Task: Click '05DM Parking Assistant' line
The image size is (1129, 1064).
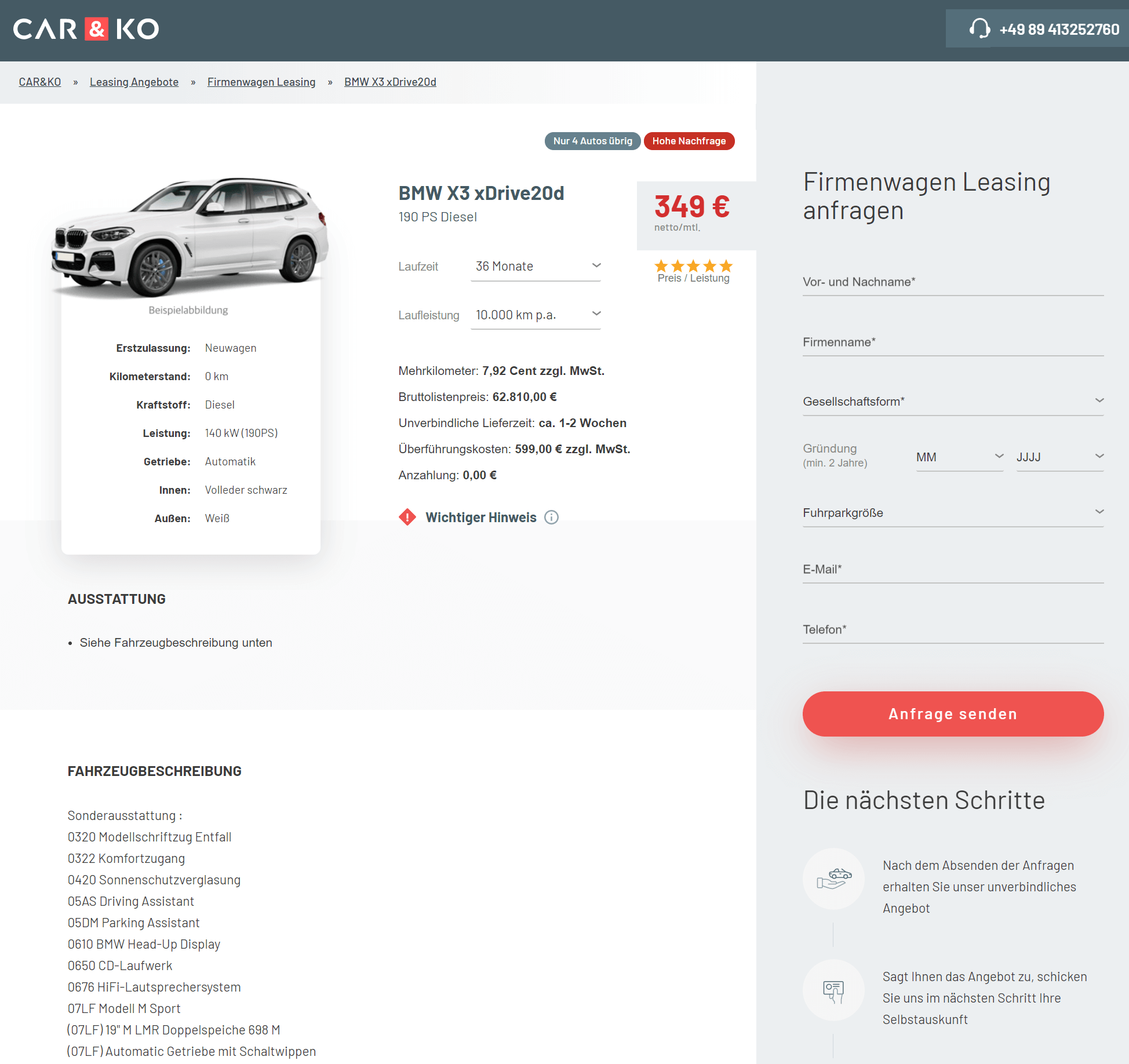Action: [x=133, y=923]
